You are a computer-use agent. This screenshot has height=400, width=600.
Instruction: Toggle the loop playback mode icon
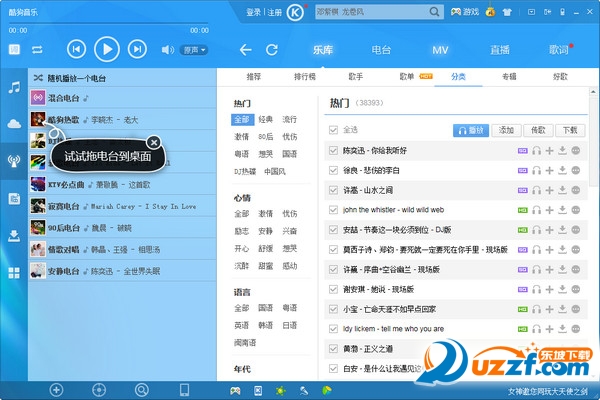(x=37, y=50)
